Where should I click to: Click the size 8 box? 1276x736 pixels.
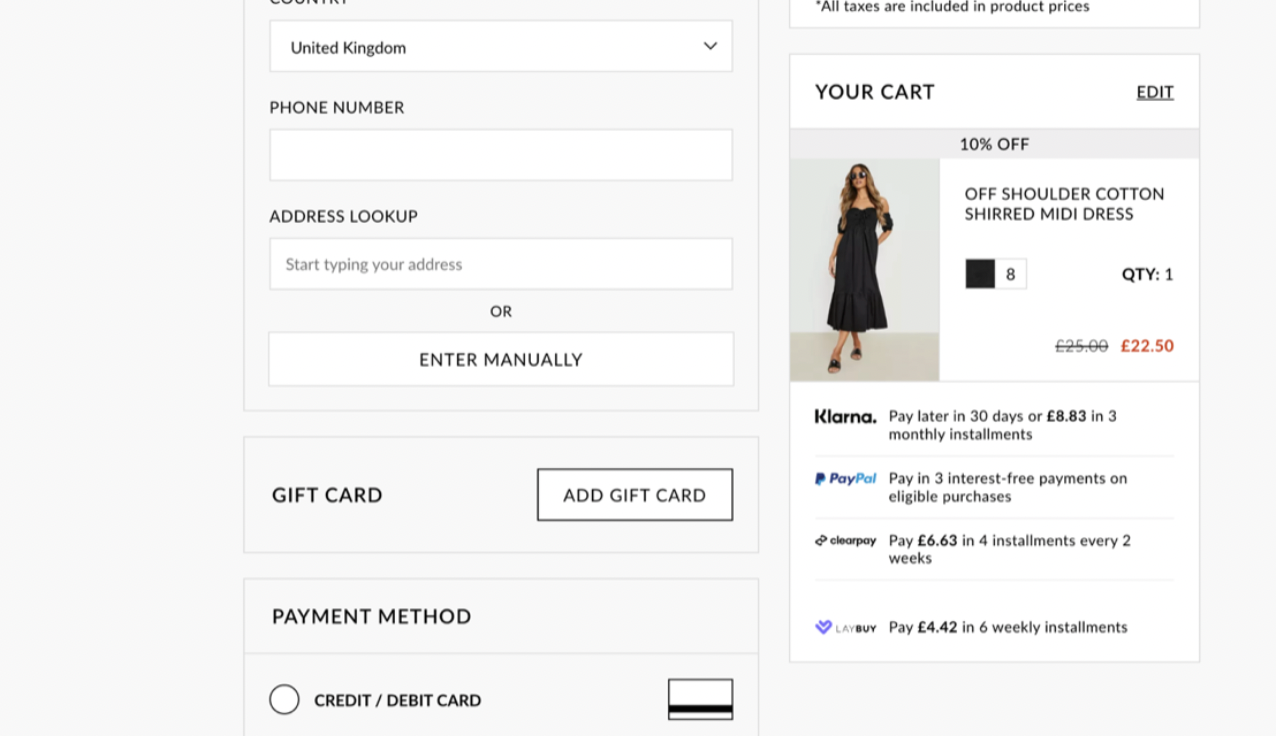pos(1010,273)
